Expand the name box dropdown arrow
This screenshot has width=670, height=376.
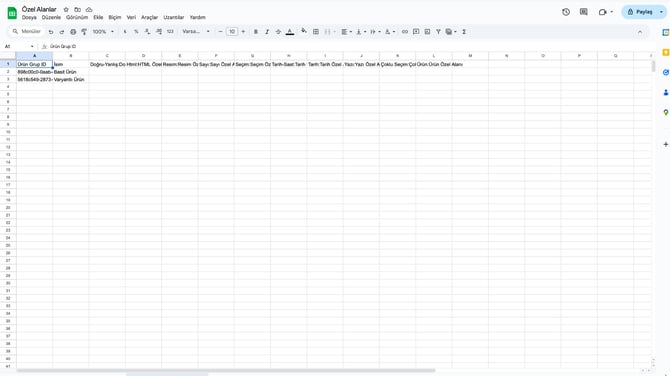tap(32, 46)
